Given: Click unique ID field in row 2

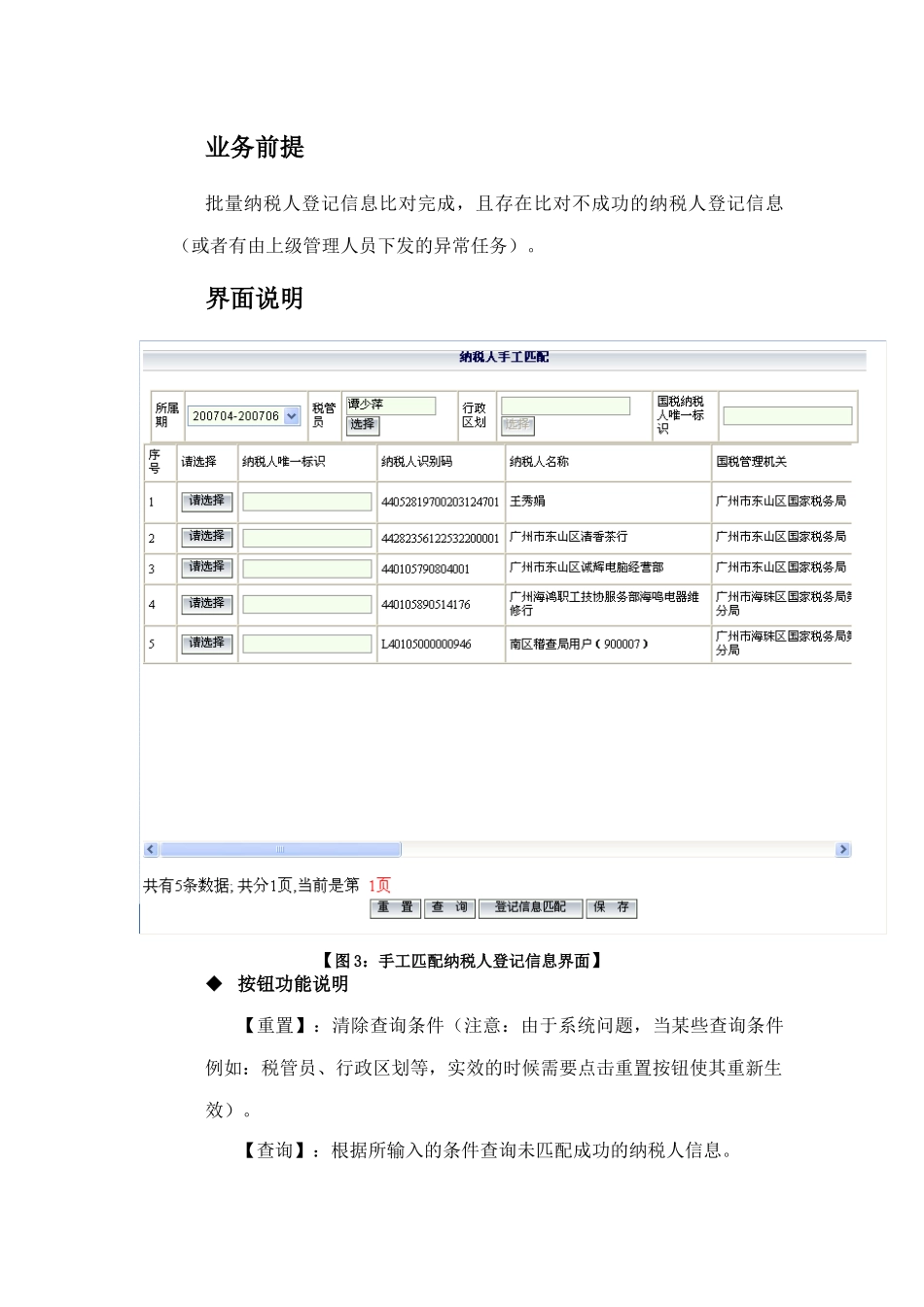Looking at the screenshot, I should click(x=307, y=538).
